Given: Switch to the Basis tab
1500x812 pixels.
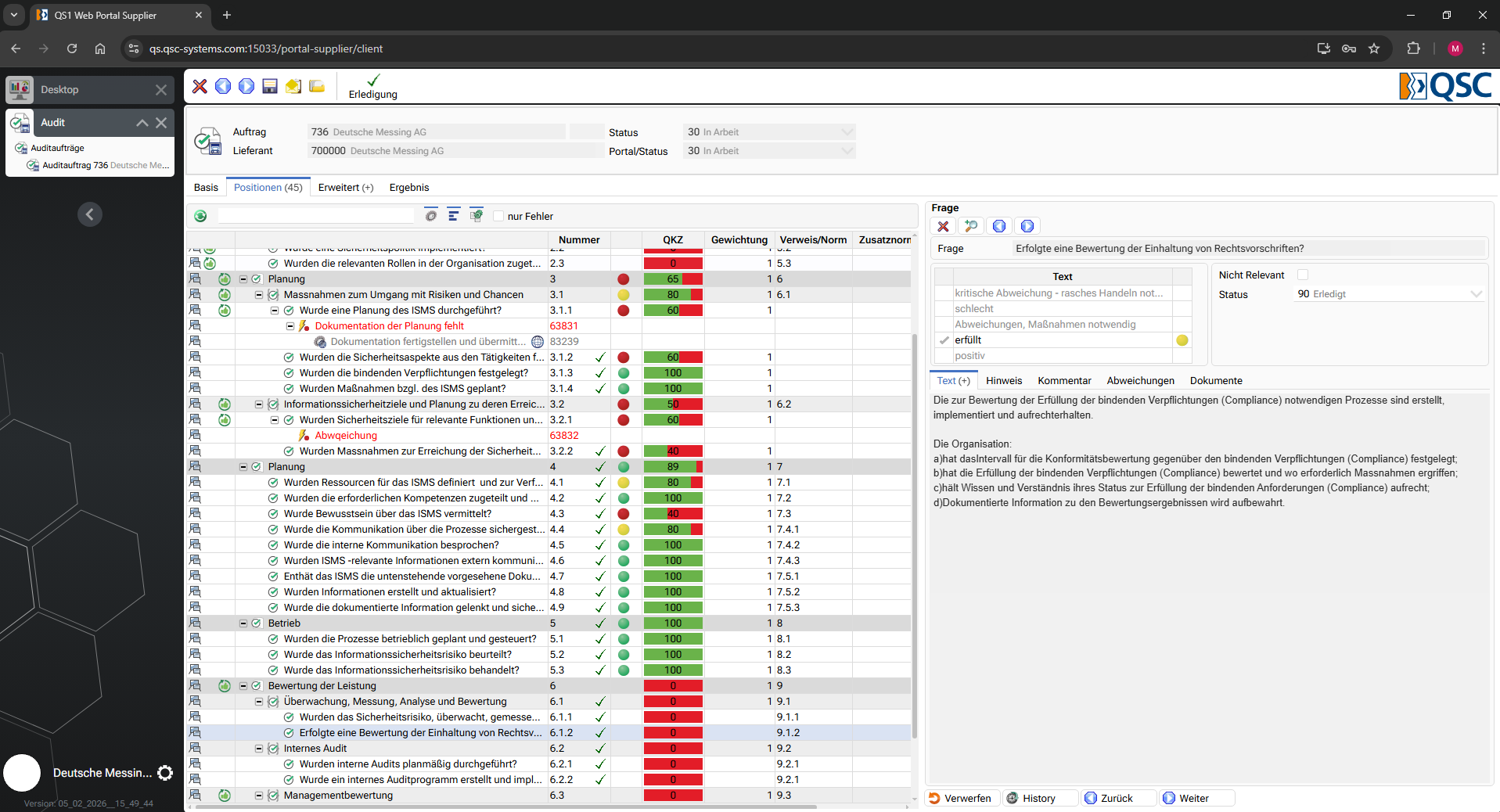Looking at the screenshot, I should (206, 187).
